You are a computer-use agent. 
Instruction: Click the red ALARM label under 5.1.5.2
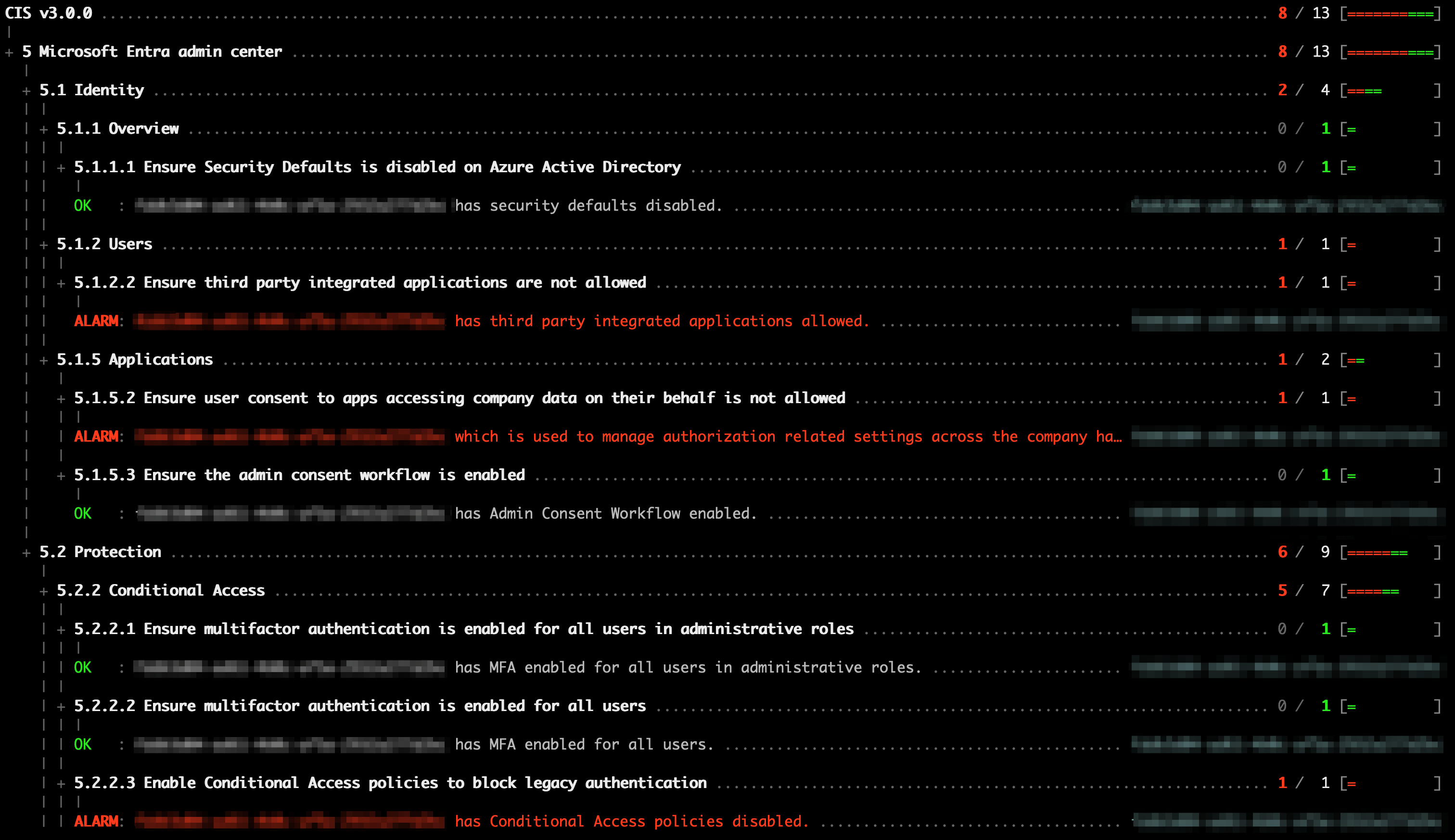point(96,437)
